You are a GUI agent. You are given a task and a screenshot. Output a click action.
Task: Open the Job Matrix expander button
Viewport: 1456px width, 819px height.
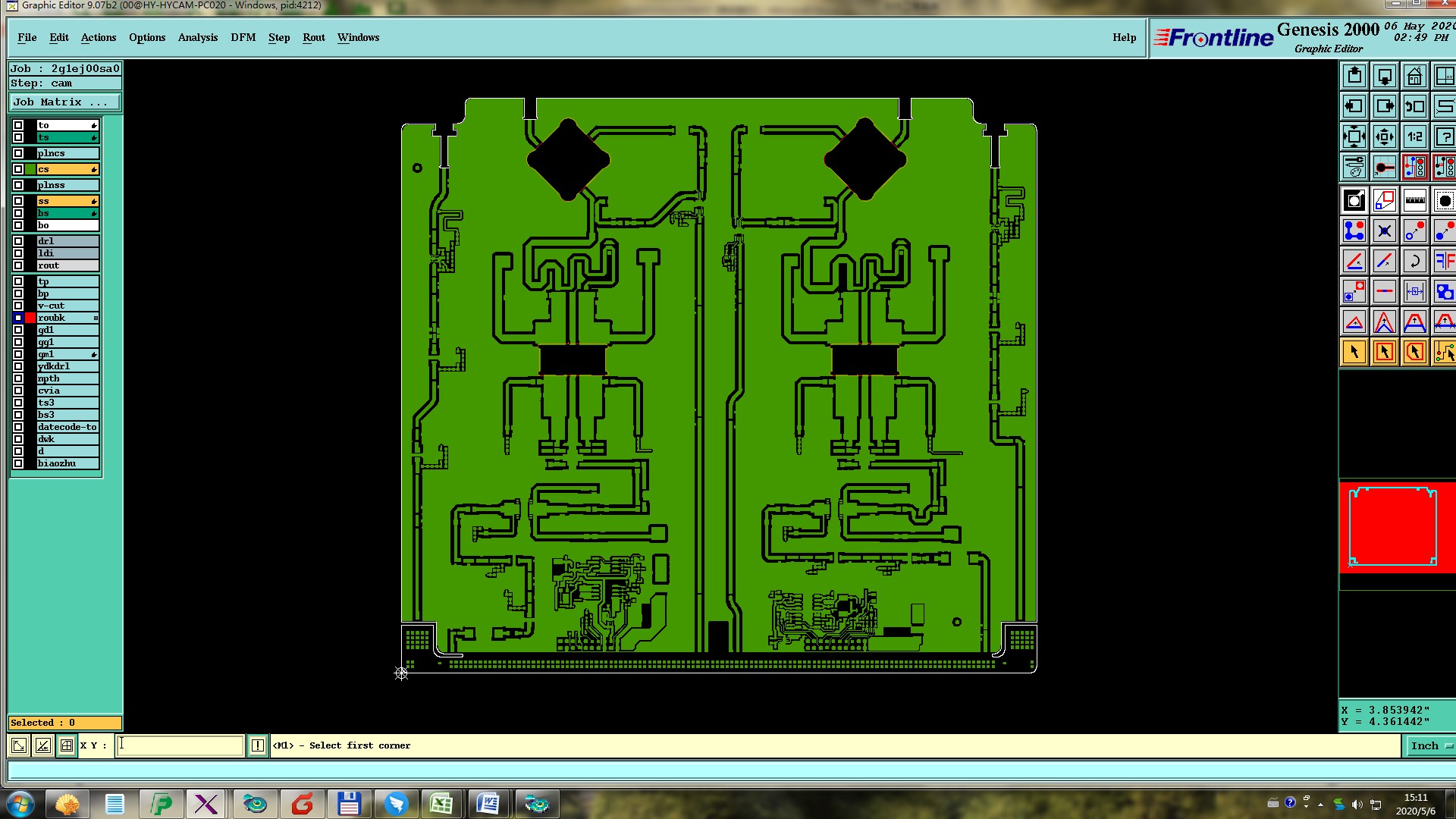click(x=64, y=102)
